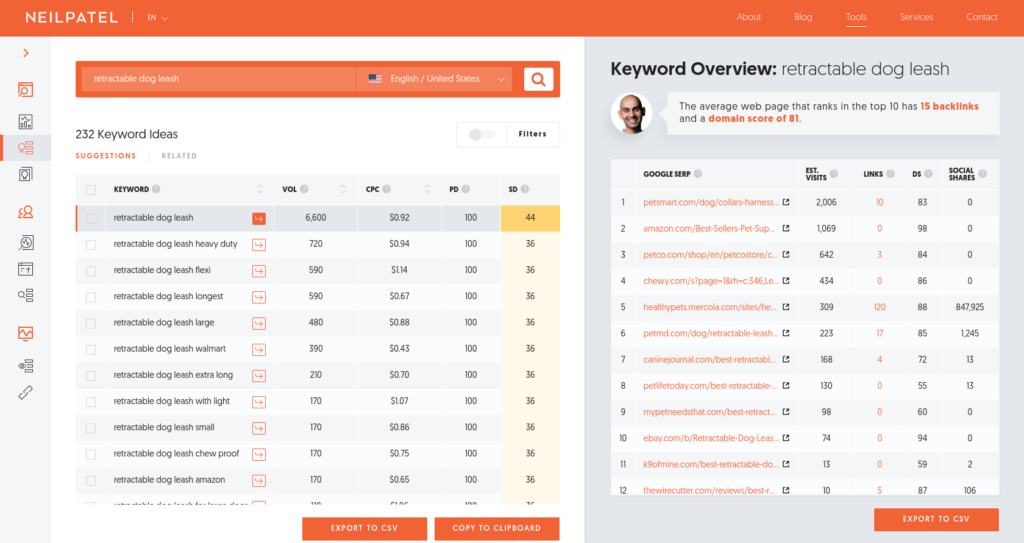The width and height of the screenshot is (1024, 543).
Task: Click EXPORT TO CSV below keyword ideas table
Action: coord(364,528)
